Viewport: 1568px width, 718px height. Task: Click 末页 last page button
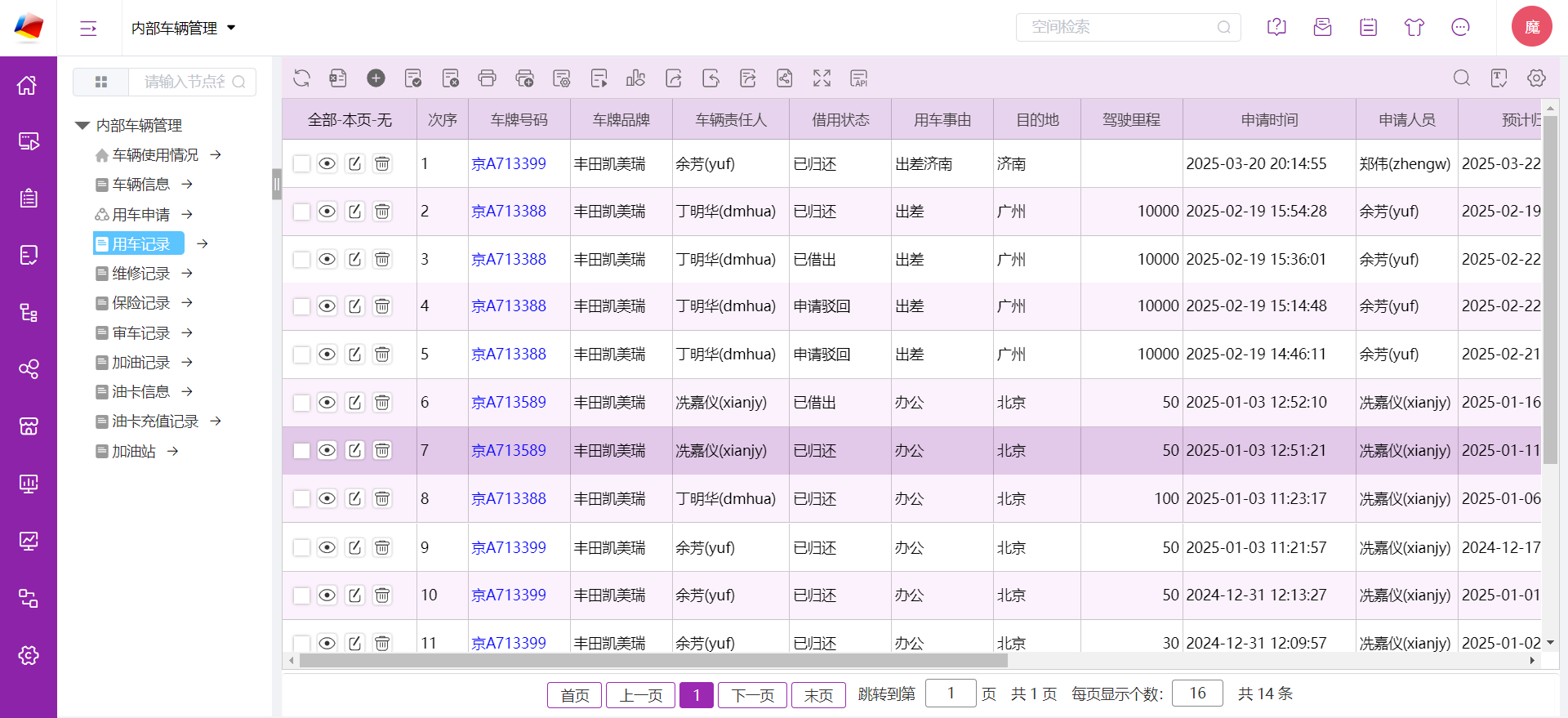(x=818, y=695)
